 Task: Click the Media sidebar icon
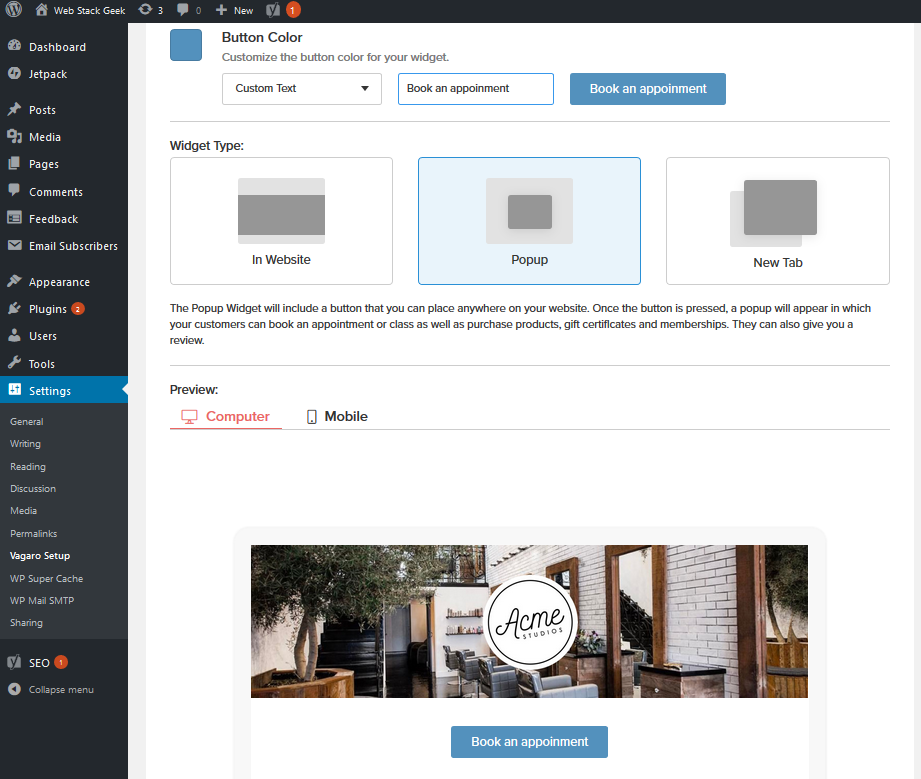[14, 136]
